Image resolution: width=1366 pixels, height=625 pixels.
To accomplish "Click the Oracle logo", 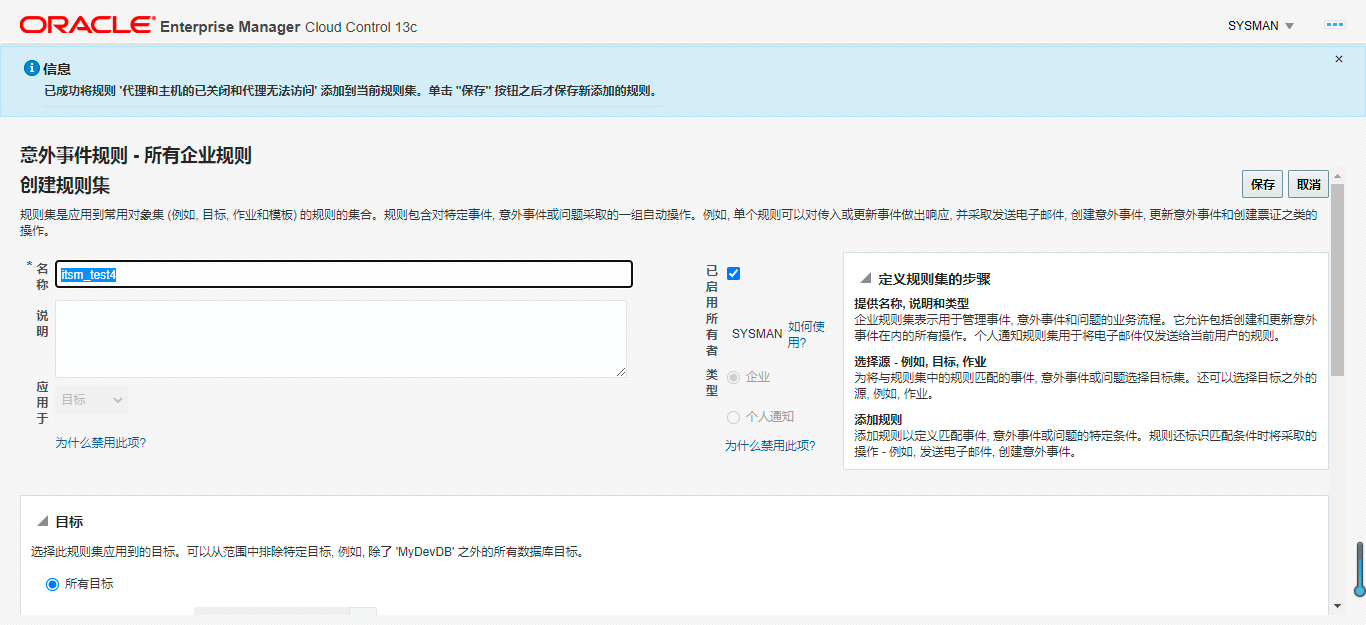I will tap(87, 25).
